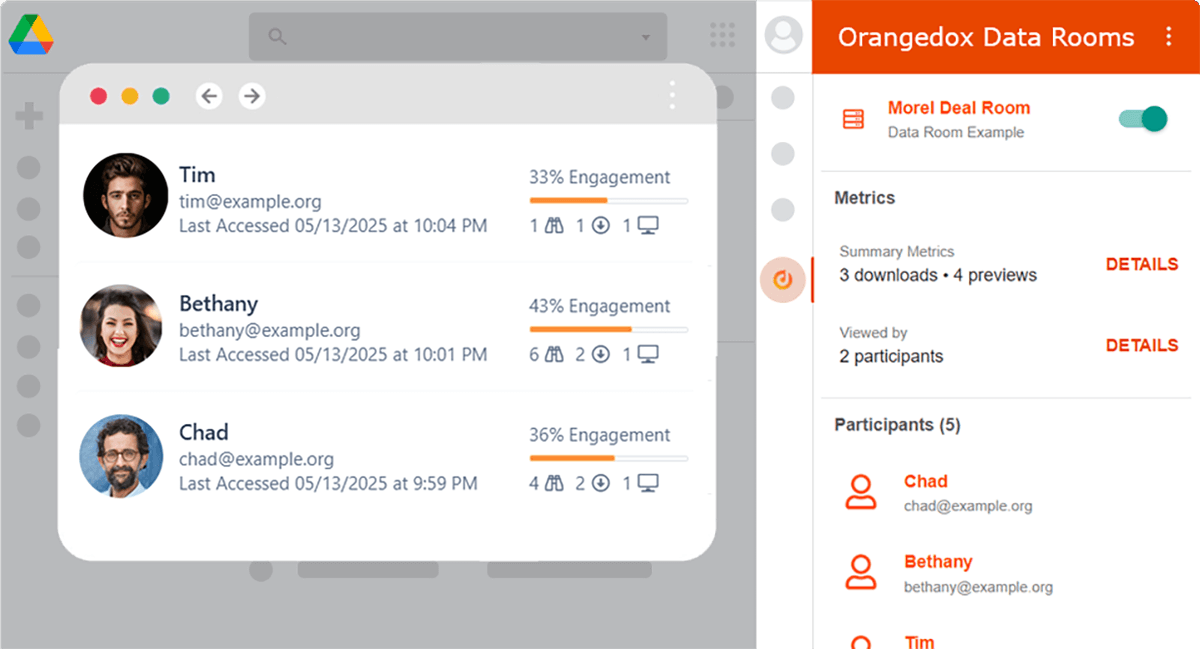The image size is (1200, 649).
Task: Click Chad's downloads arrow icon
Action: tap(601, 483)
